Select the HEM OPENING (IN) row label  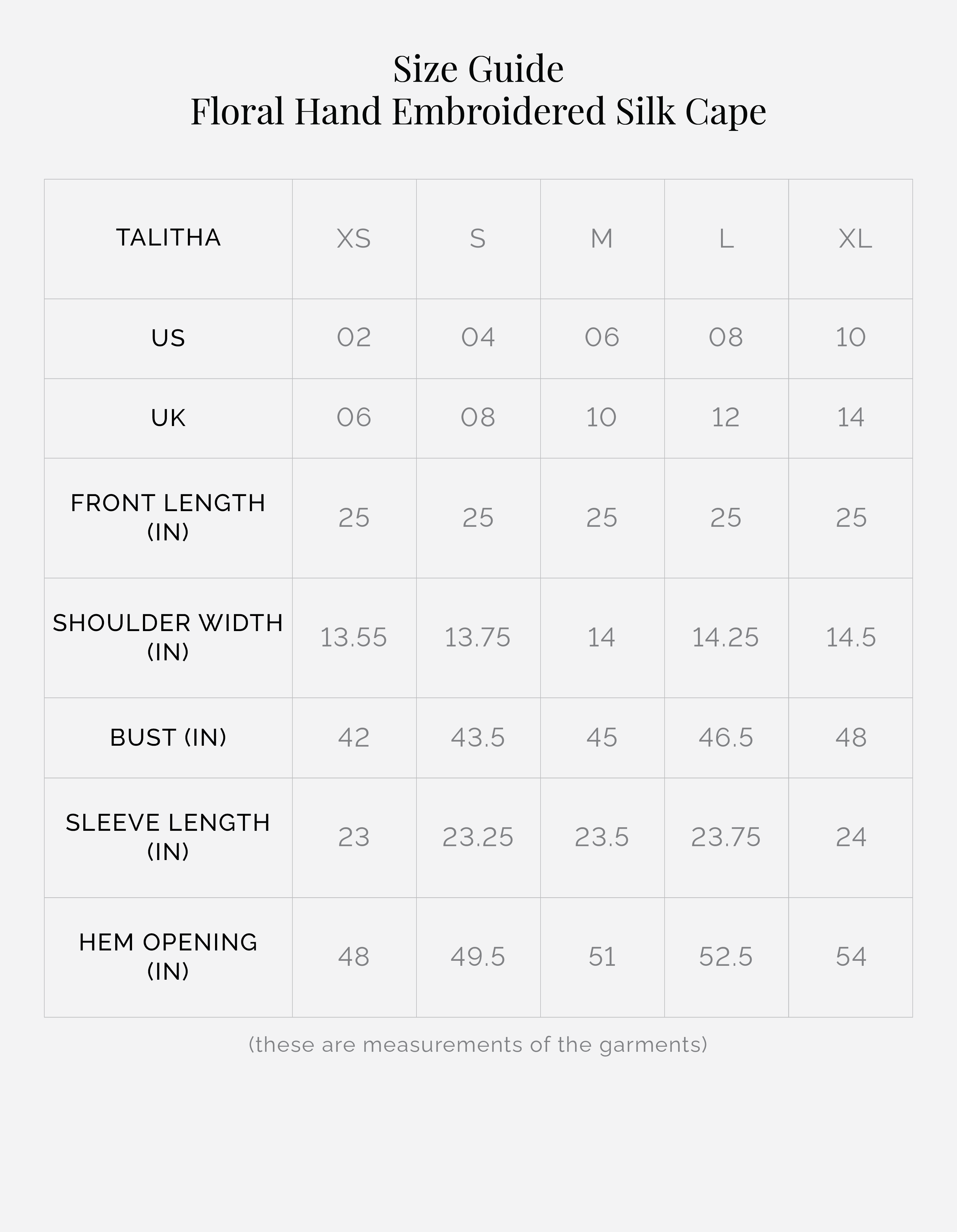[168, 957]
